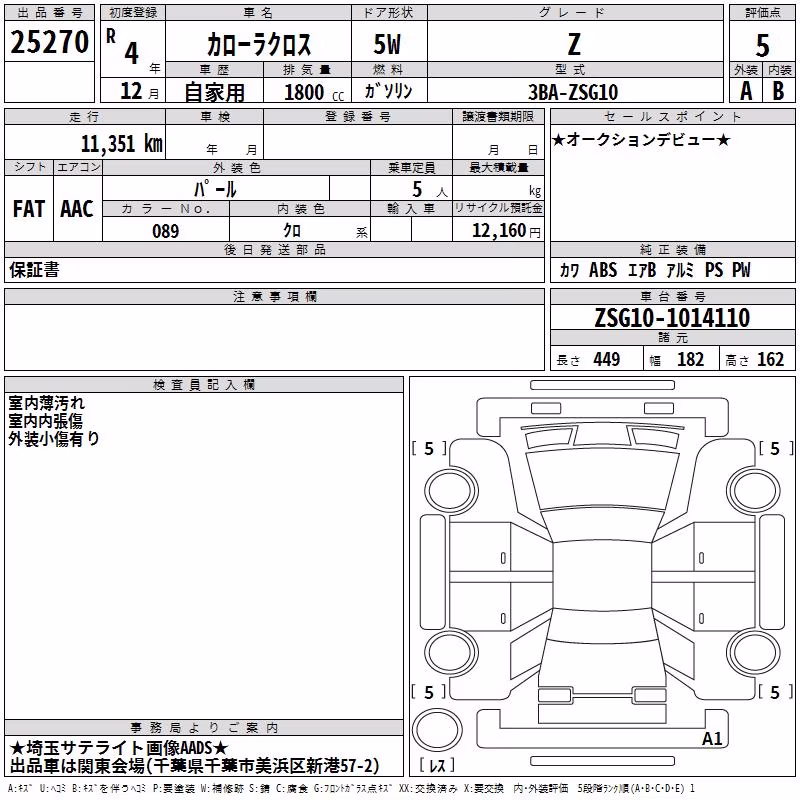The image size is (800, 800).
Task: Click the damage code legend at the bottom
Action: tap(351, 788)
